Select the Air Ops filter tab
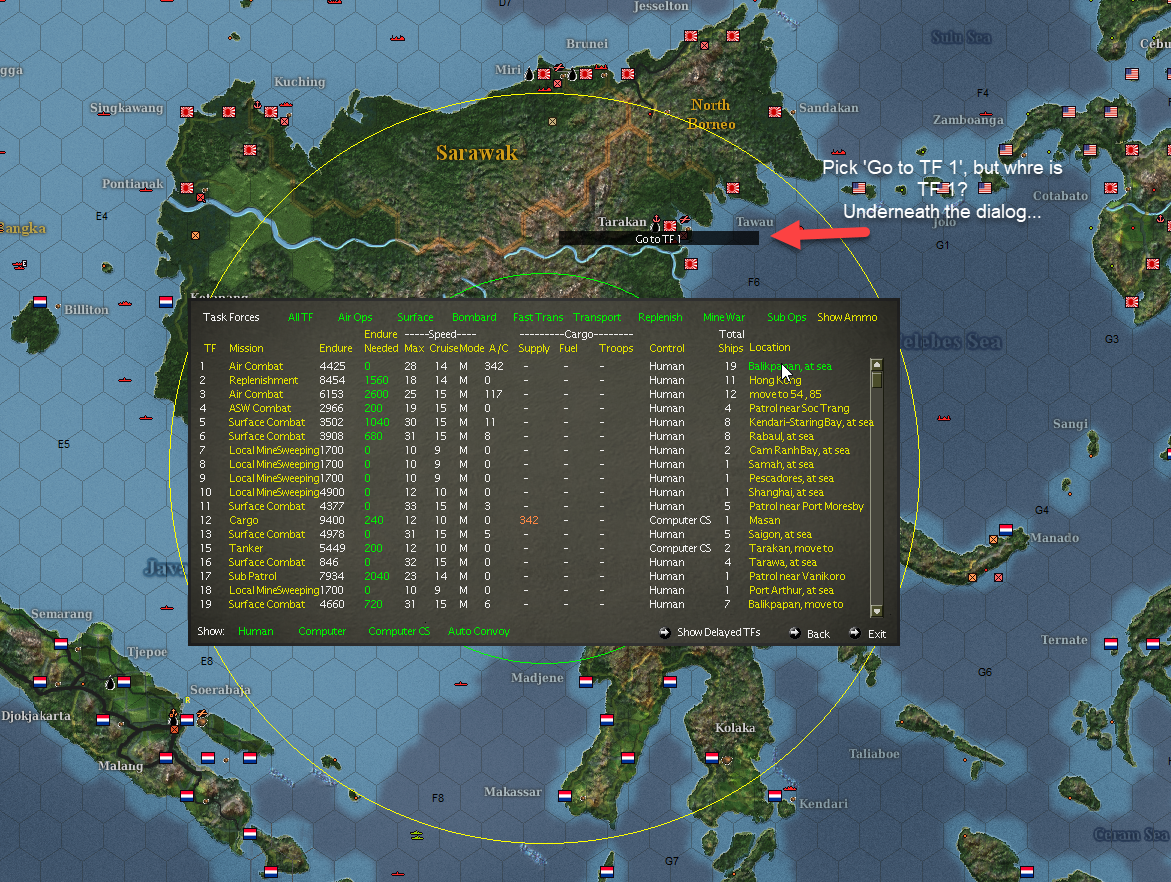This screenshot has width=1171, height=882. tap(355, 317)
